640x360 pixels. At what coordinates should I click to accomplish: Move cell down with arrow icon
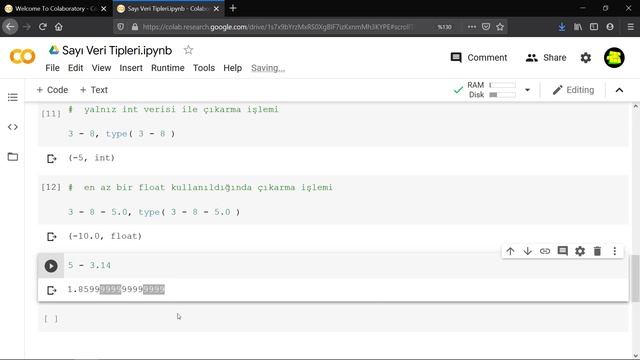[527, 251]
